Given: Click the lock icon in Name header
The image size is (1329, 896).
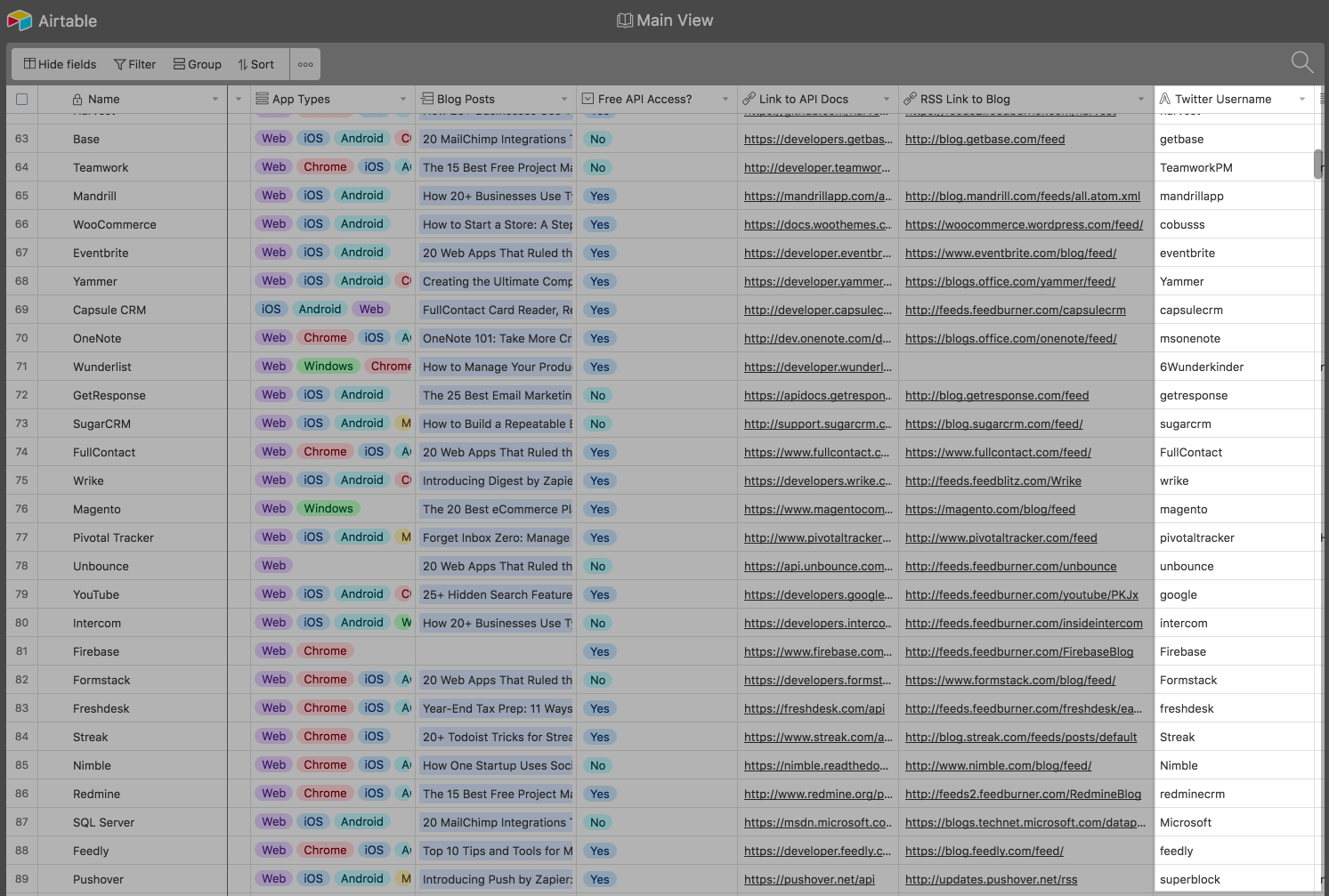Looking at the screenshot, I should tap(77, 100).
